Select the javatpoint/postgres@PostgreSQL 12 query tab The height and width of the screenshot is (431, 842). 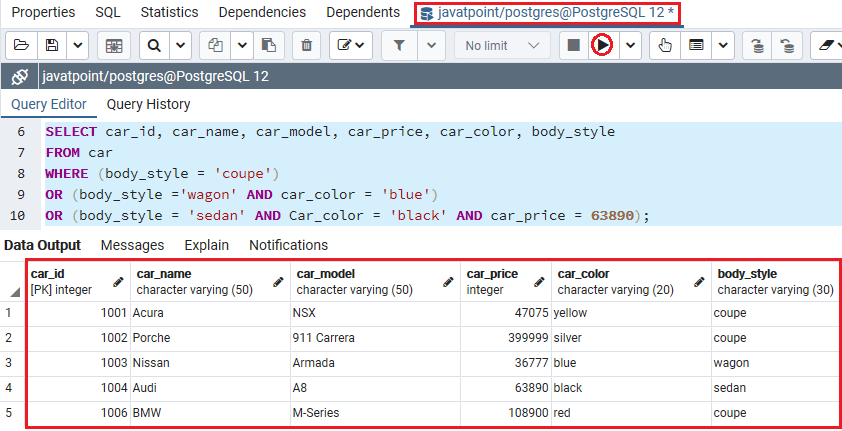point(548,13)
